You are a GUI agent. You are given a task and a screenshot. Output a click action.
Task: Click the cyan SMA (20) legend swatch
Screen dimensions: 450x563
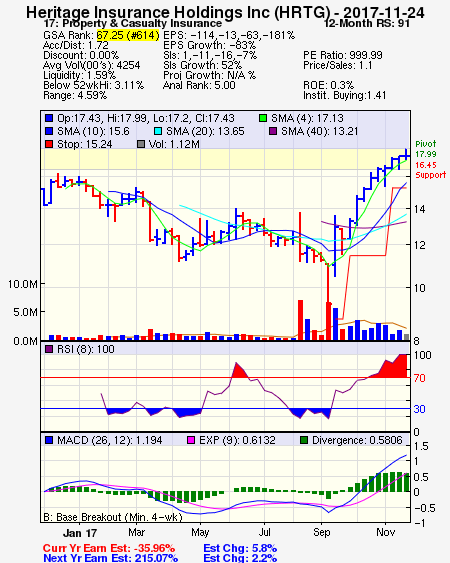158,131
